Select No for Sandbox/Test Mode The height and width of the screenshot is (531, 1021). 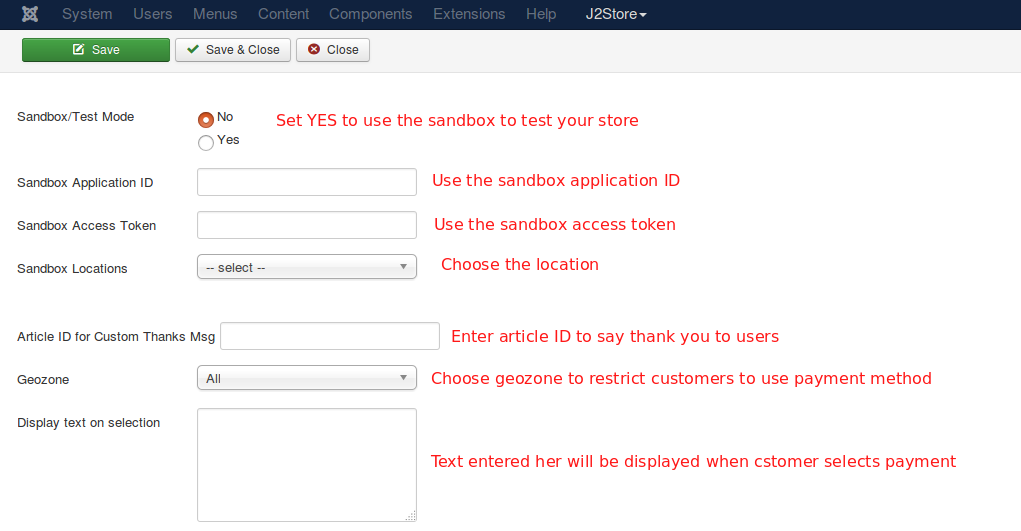point(206,118)
